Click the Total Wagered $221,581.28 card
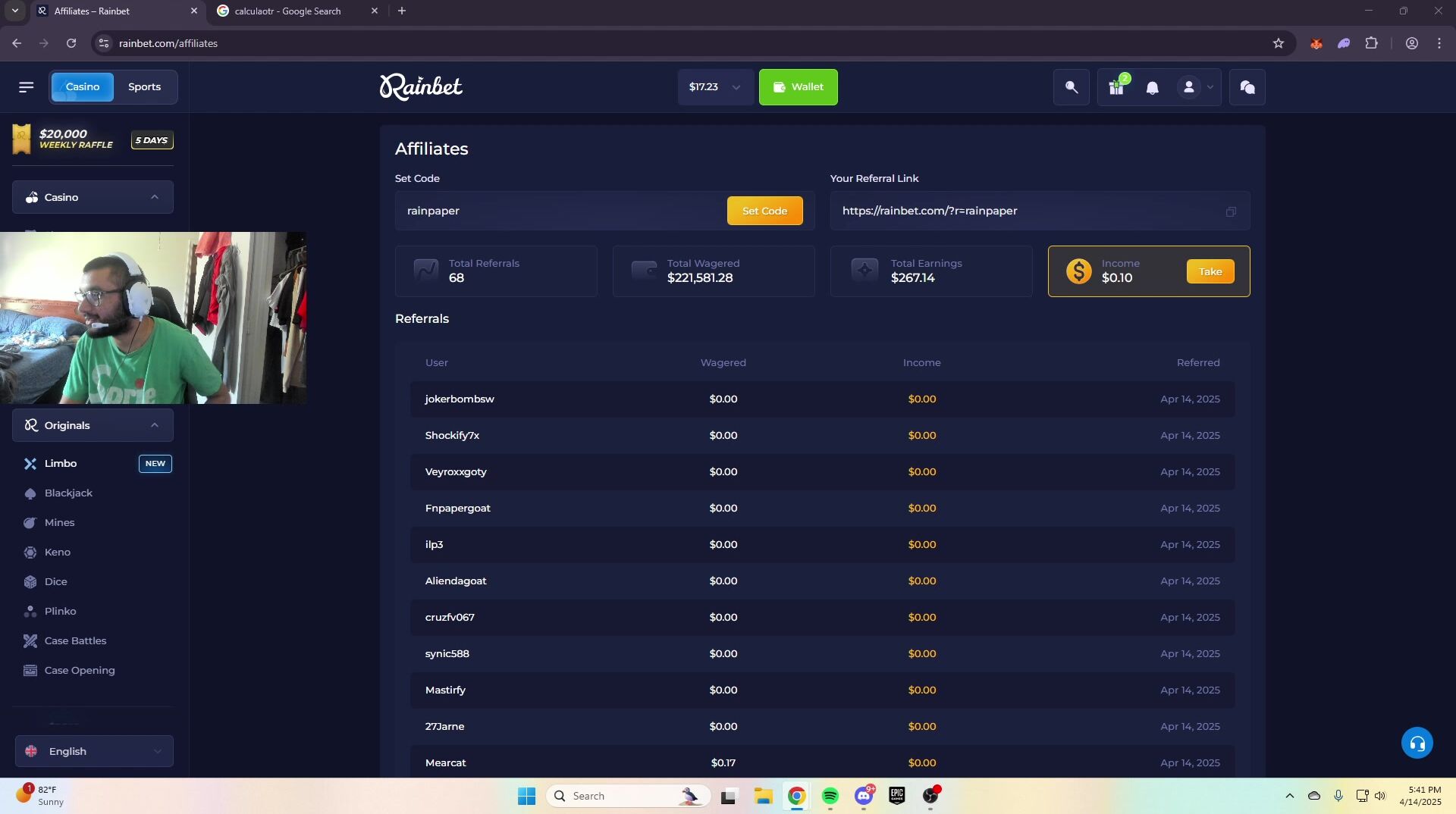 (713, 271)
